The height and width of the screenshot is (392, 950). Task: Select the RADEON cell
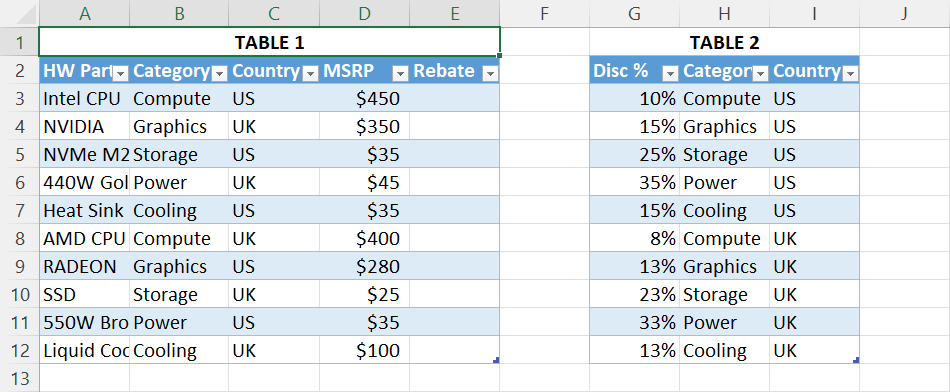click(x=84, y=266)
